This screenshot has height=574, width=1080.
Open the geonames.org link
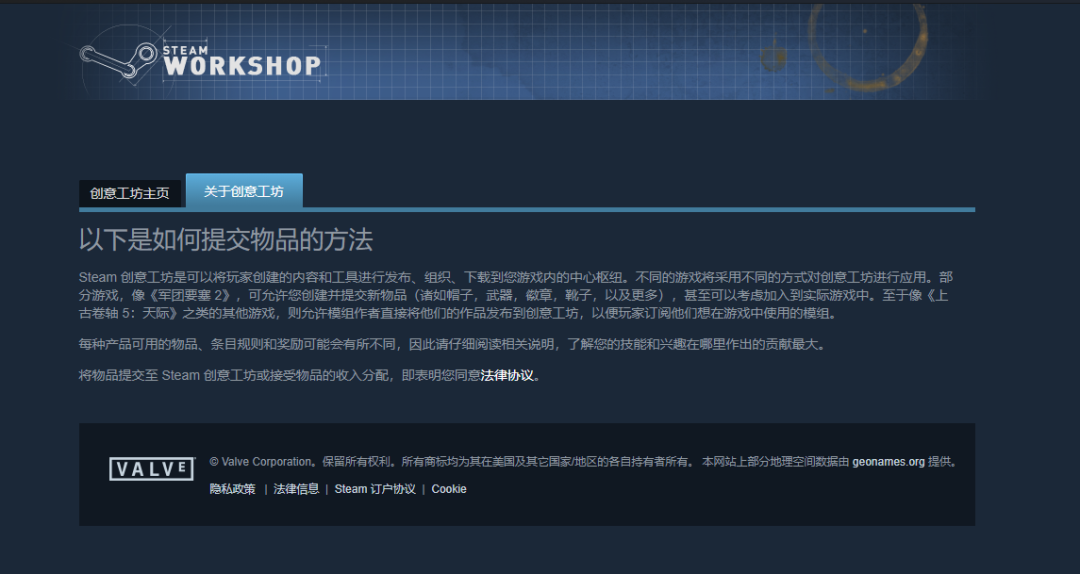[889, 462]
